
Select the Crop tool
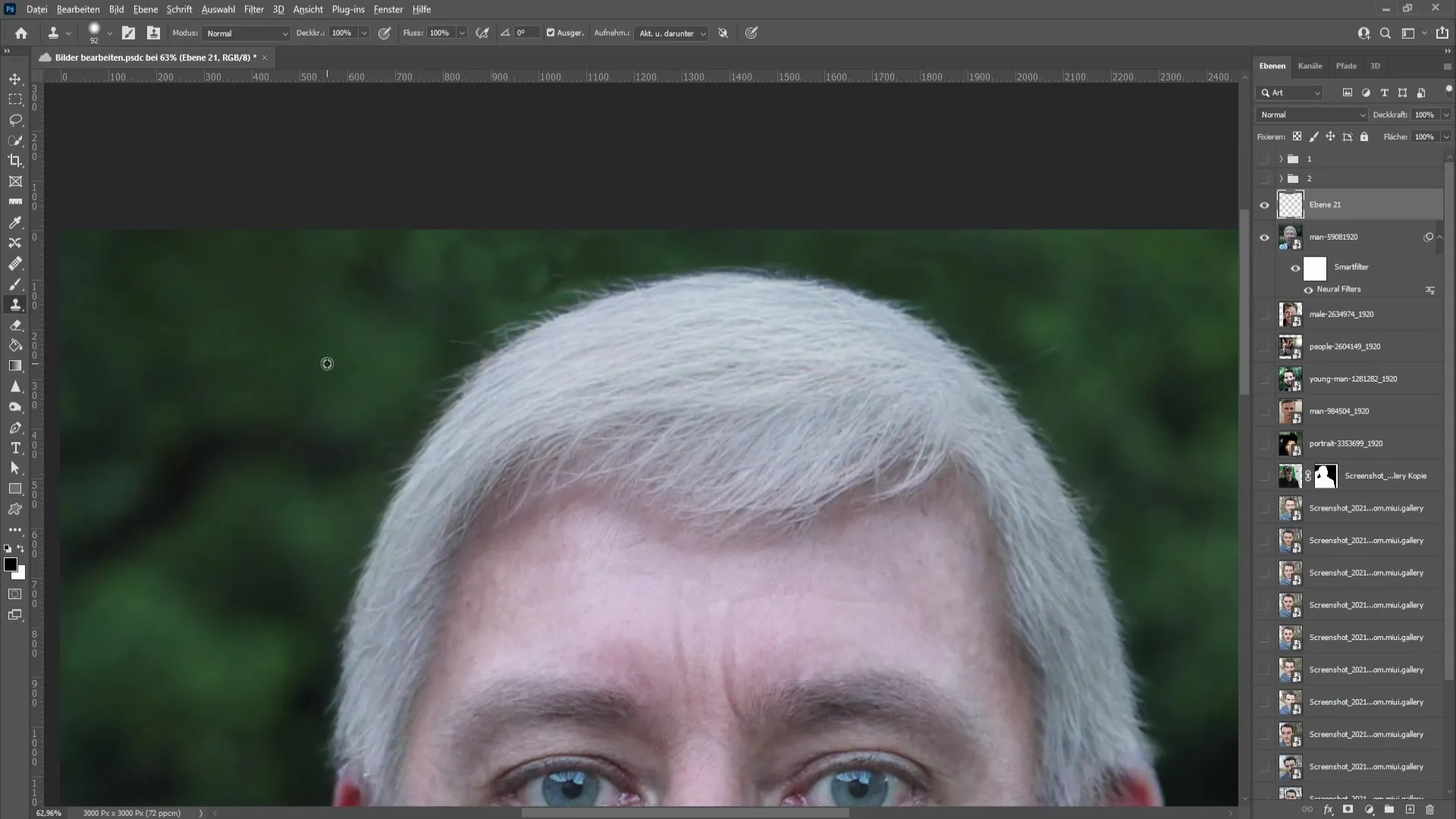15,160
